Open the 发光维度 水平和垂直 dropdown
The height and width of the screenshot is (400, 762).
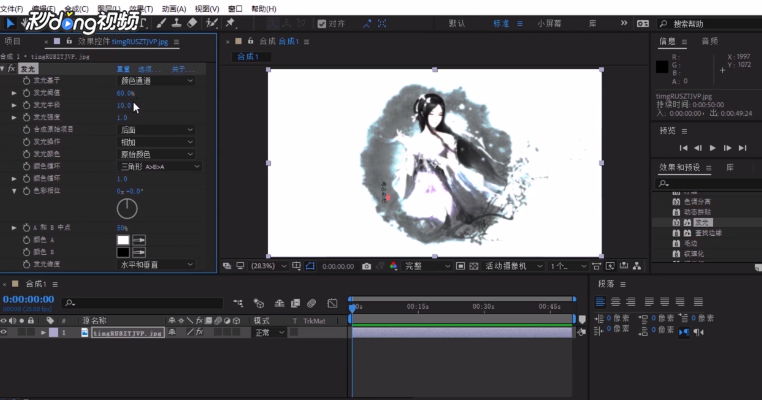(156, 264)
